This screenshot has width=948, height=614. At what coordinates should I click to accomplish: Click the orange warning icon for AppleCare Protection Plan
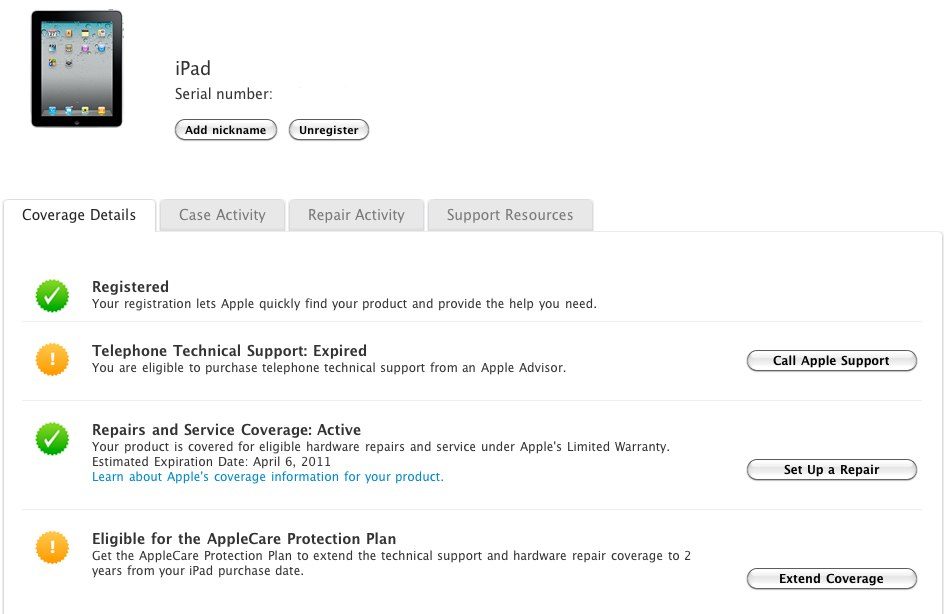coord(52,547)
